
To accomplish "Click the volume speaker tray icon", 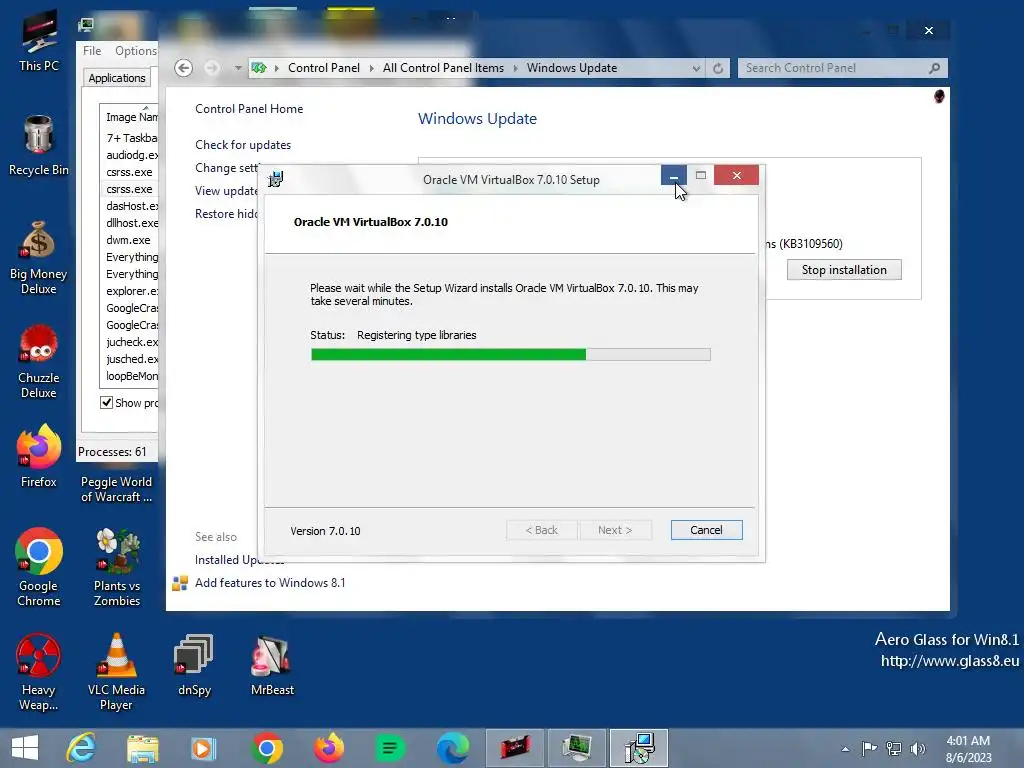I will (918, 749).
